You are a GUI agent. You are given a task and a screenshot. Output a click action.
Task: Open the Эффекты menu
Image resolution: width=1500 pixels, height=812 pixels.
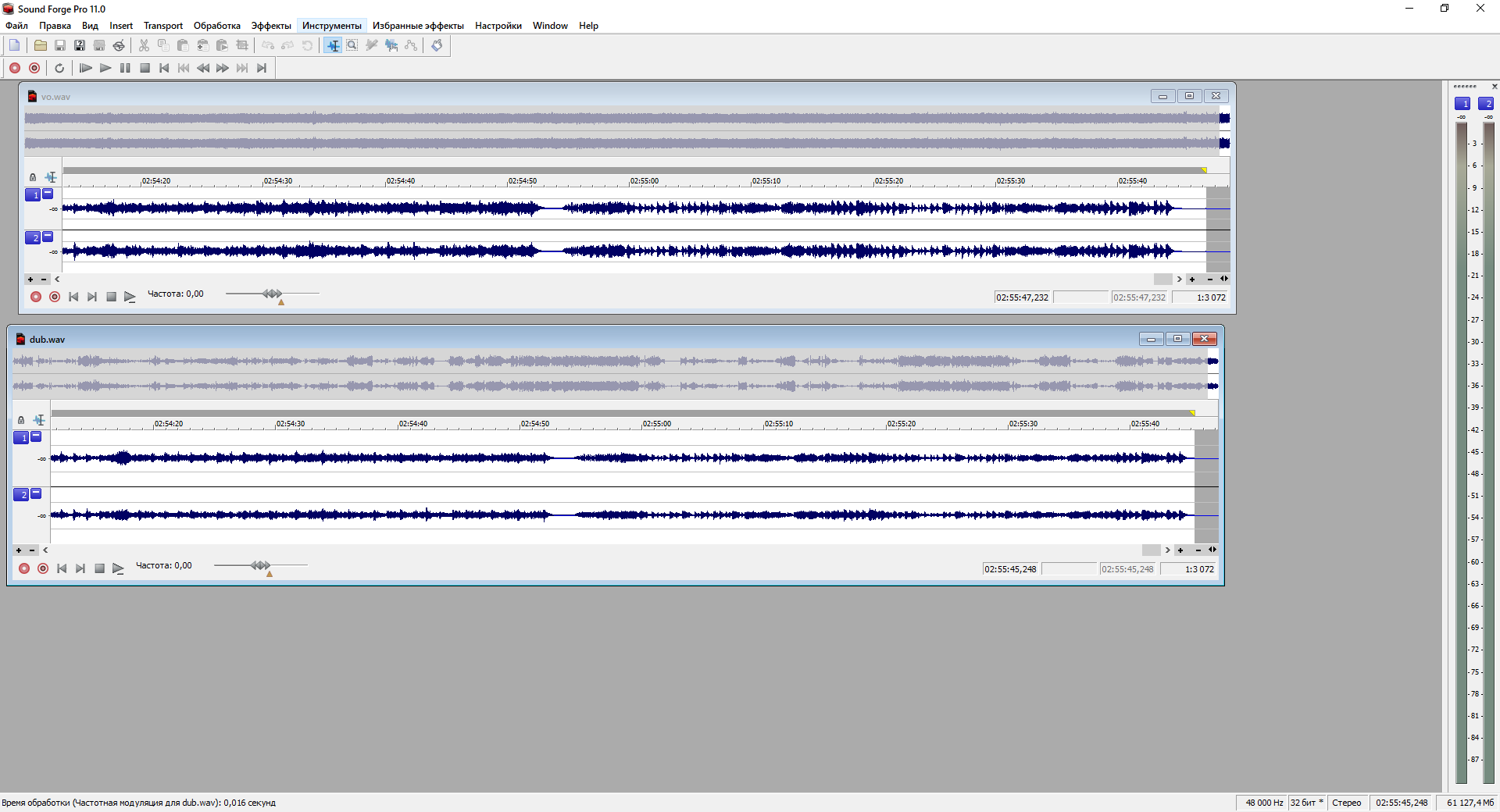point(270,26)
